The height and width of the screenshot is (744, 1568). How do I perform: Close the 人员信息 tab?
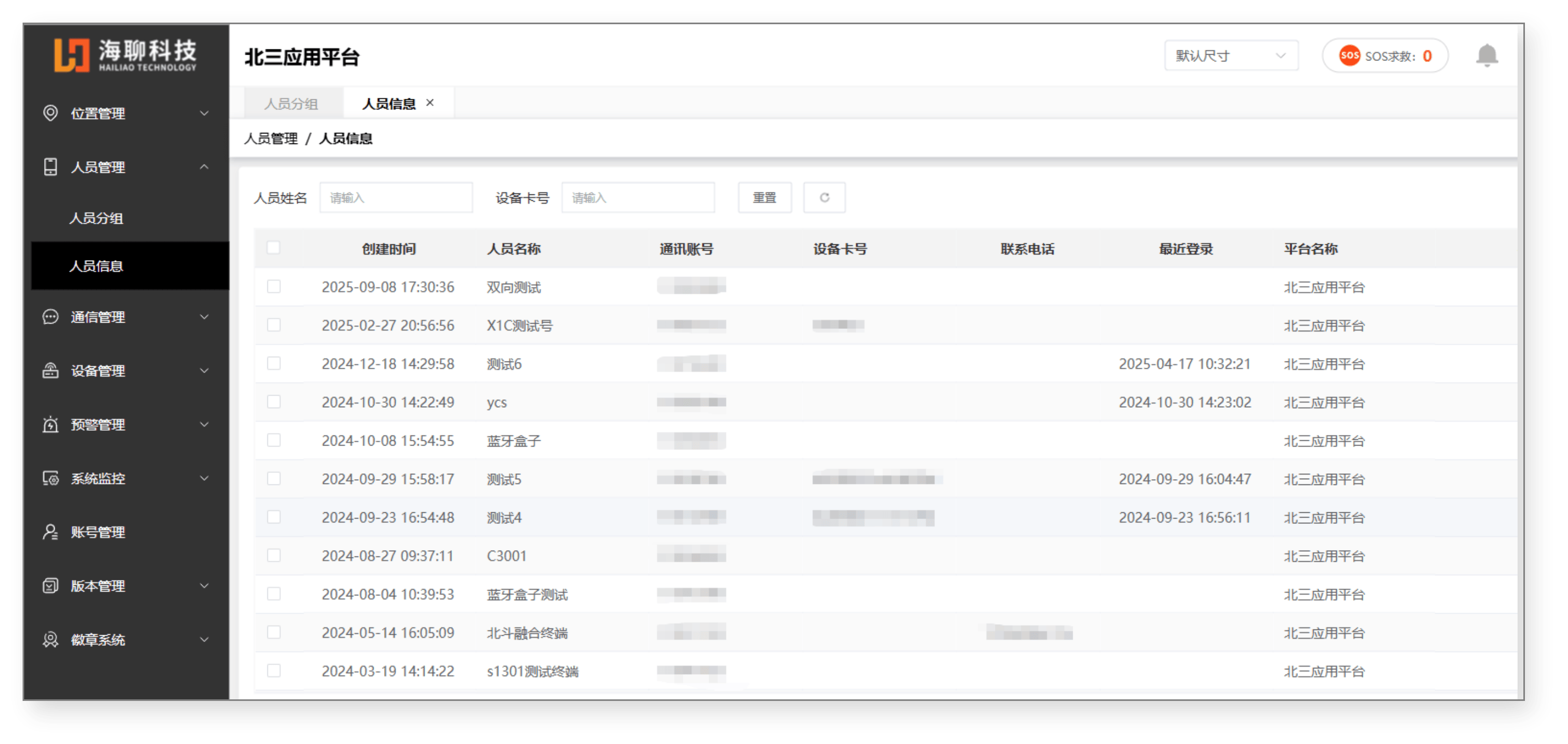click(x=430, y=102)
